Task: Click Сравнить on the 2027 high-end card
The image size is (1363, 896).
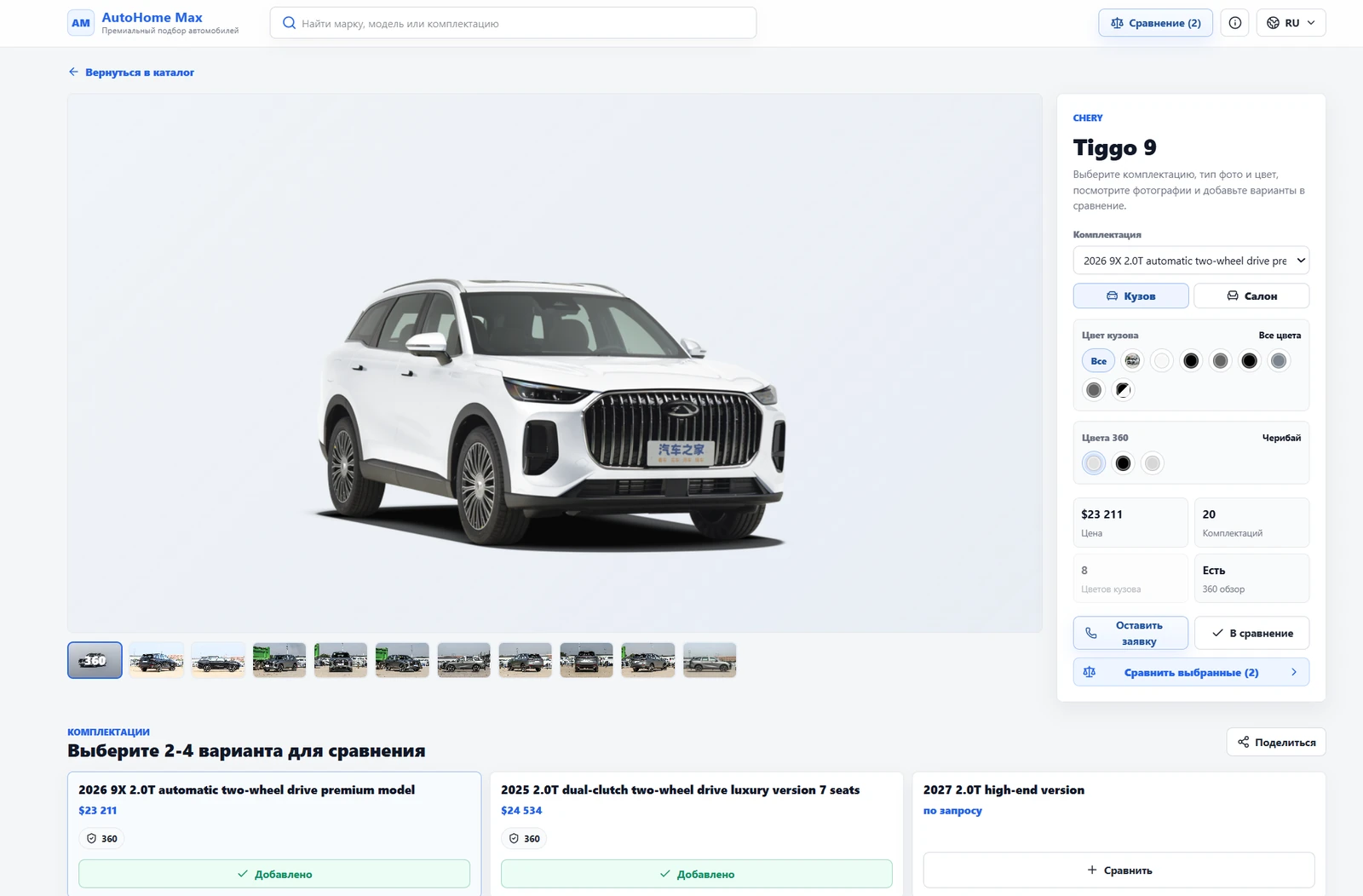Action: click(1119, 870)
